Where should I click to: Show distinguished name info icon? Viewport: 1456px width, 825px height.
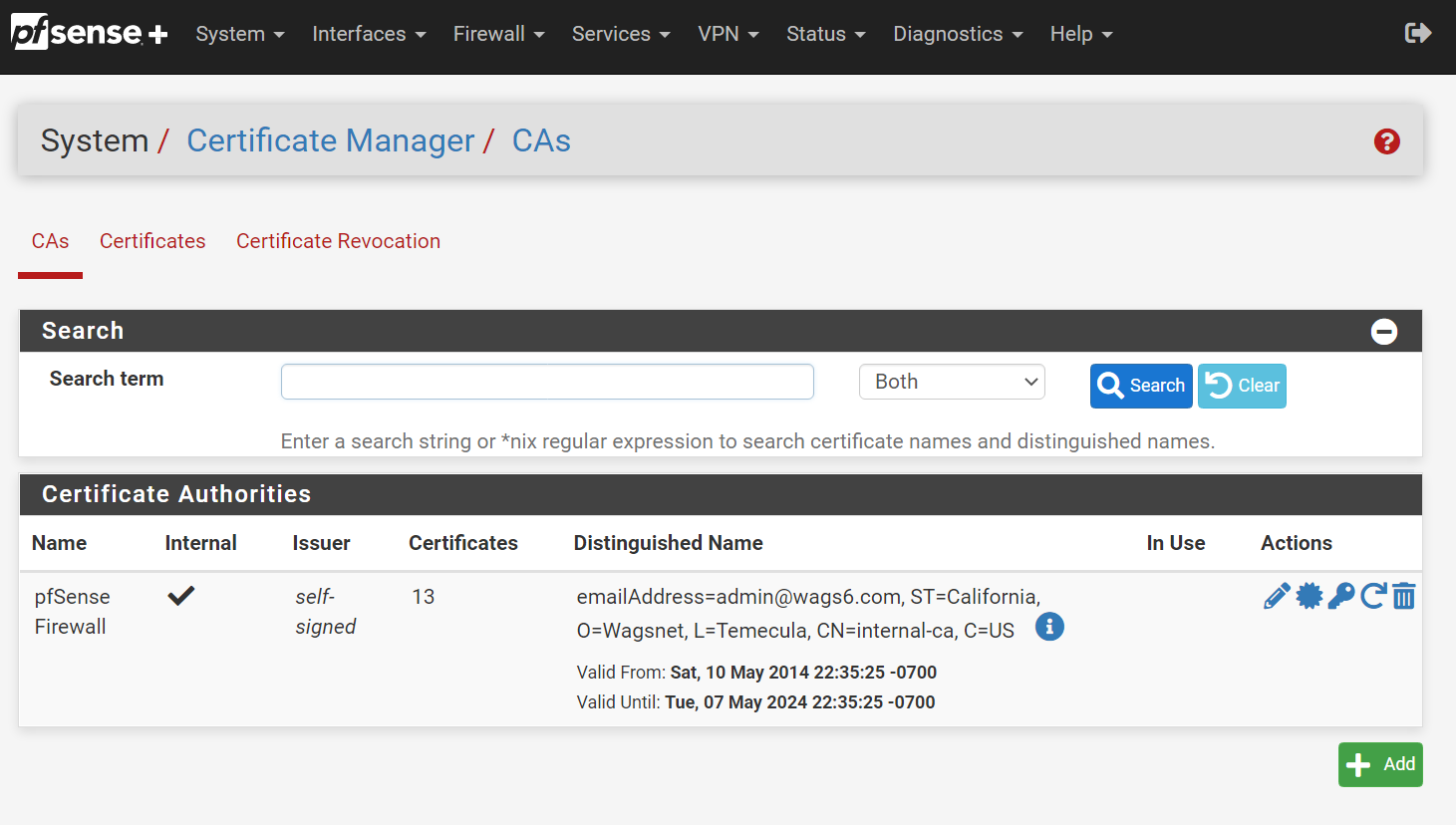click(x=1049, y=627)
